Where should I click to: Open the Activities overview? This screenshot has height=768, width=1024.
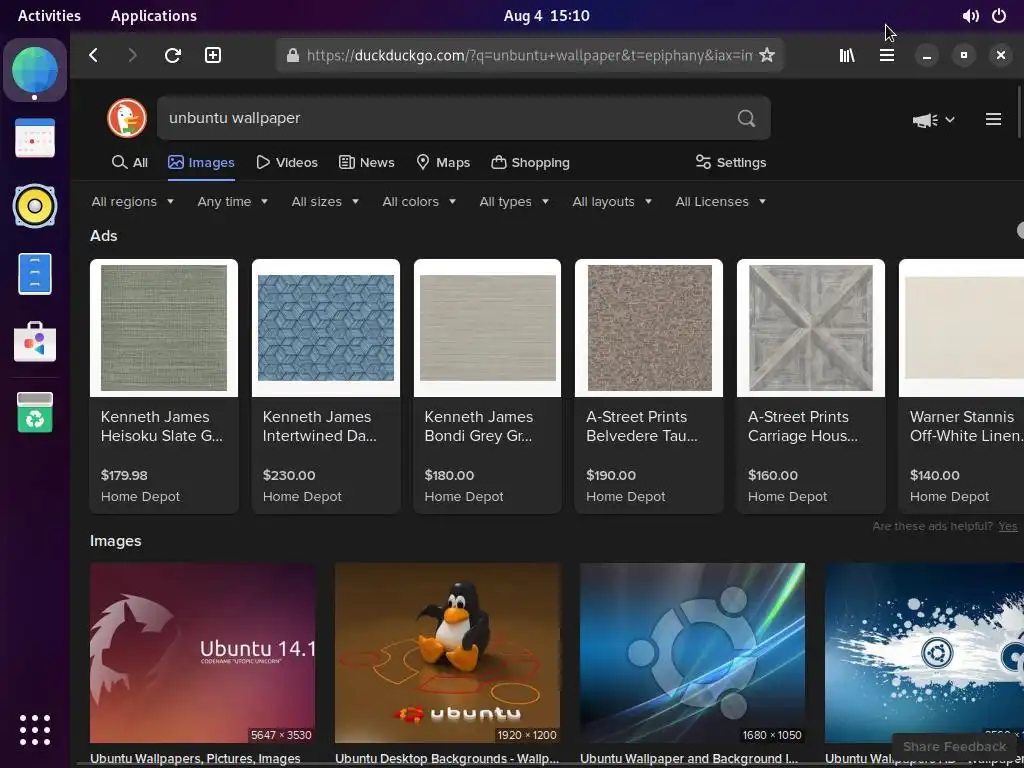coord(49,16)
